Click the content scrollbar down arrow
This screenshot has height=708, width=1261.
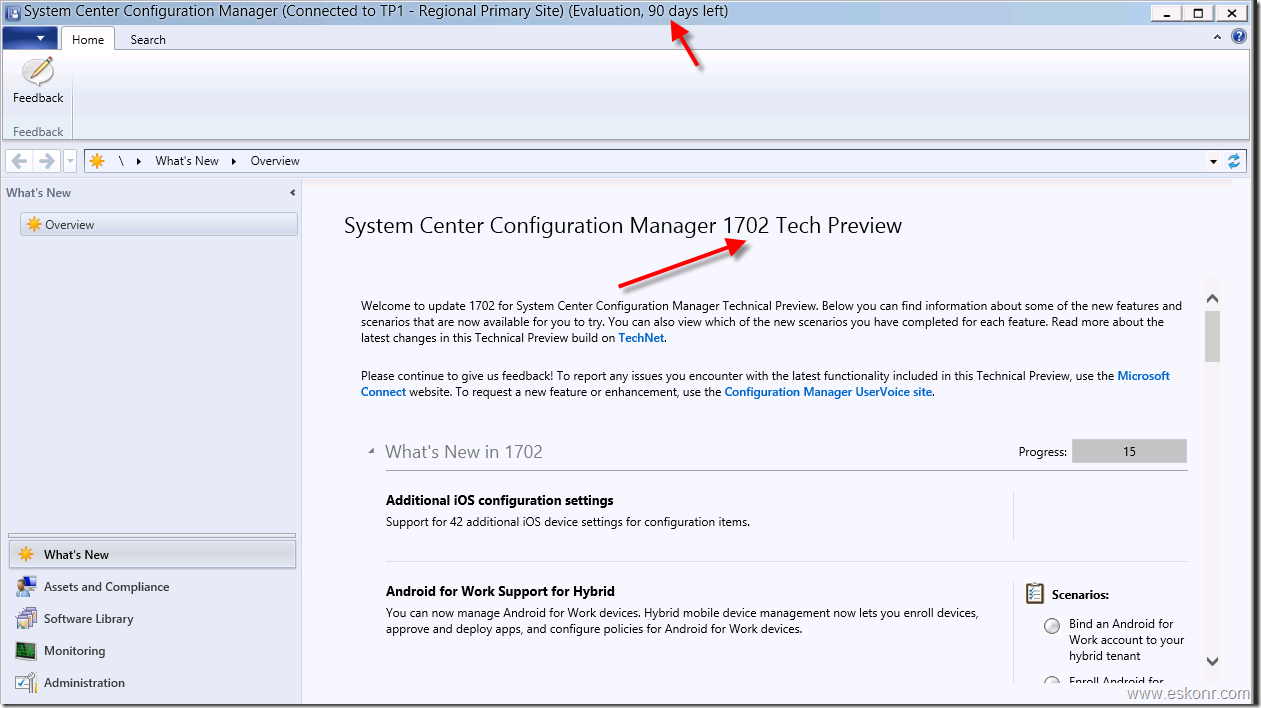1212,661
